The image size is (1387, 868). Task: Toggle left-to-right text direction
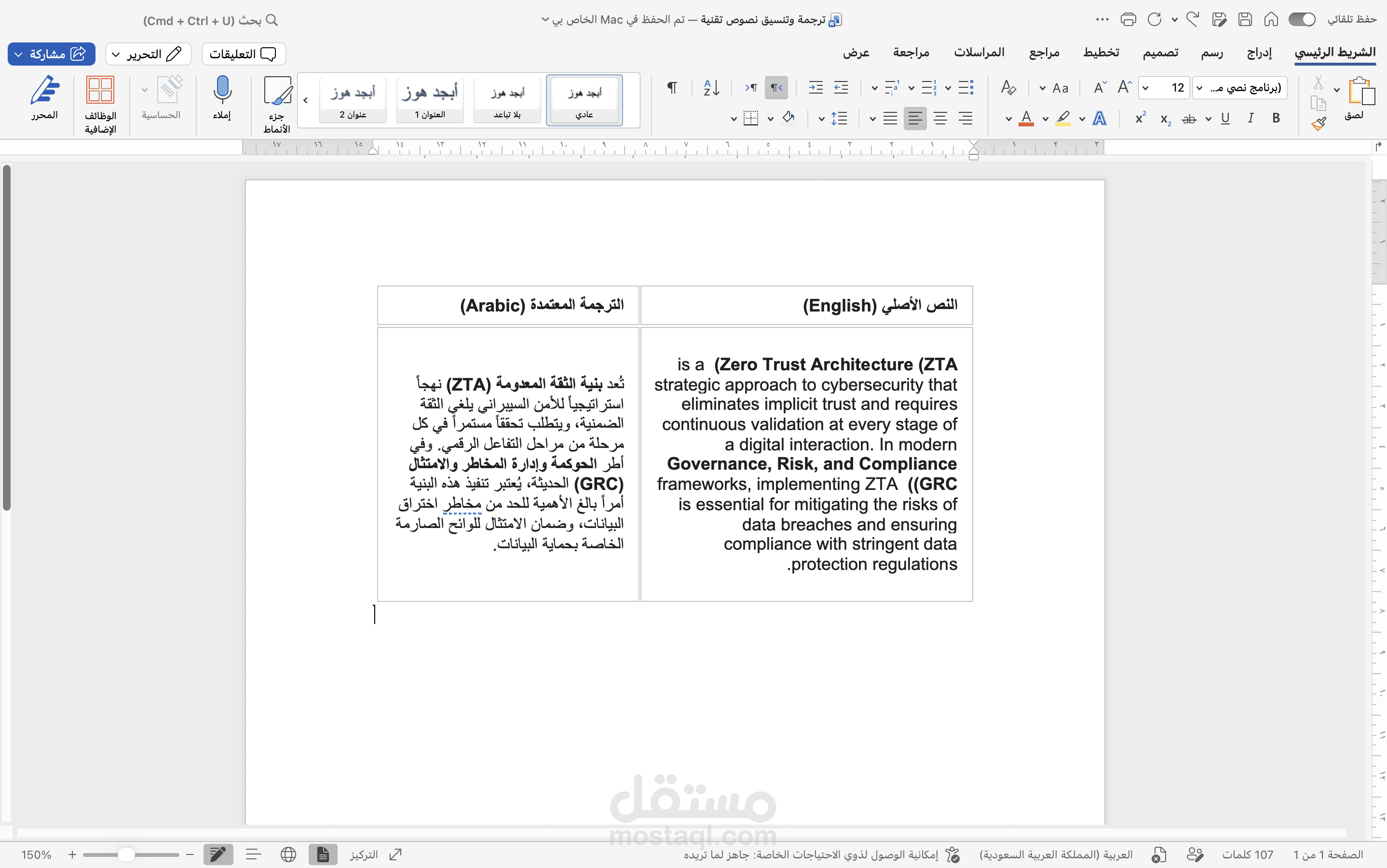tap(751, 87)
